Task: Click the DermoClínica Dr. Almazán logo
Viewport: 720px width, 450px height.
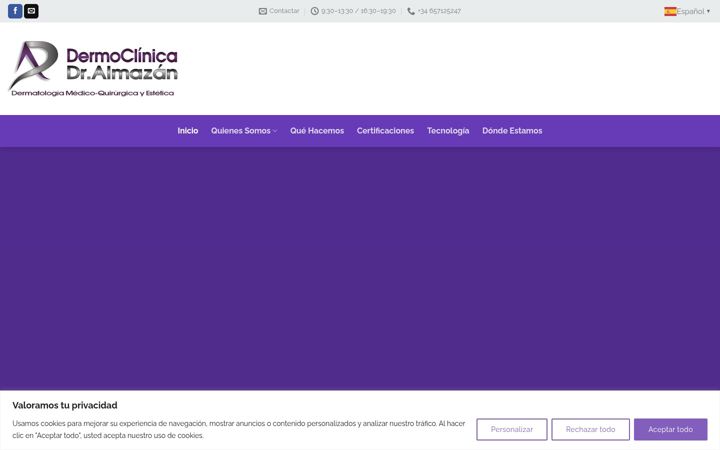Action: click(93, 68)
